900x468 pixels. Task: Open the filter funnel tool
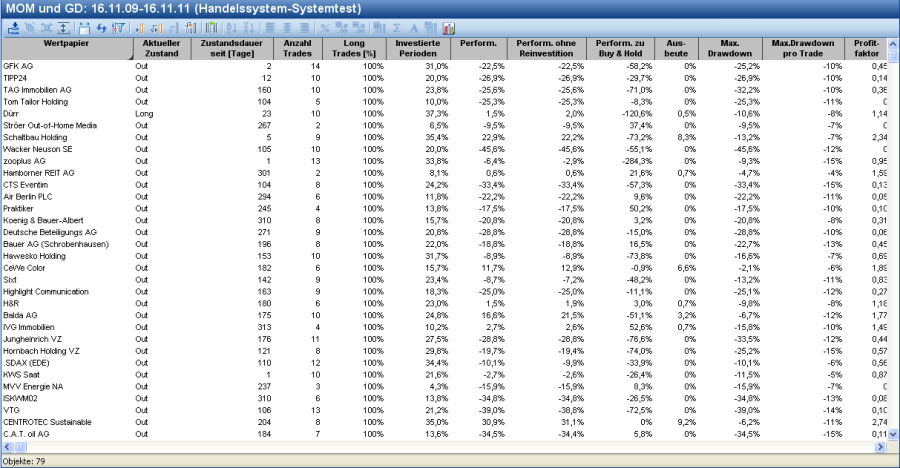point(118,27)
